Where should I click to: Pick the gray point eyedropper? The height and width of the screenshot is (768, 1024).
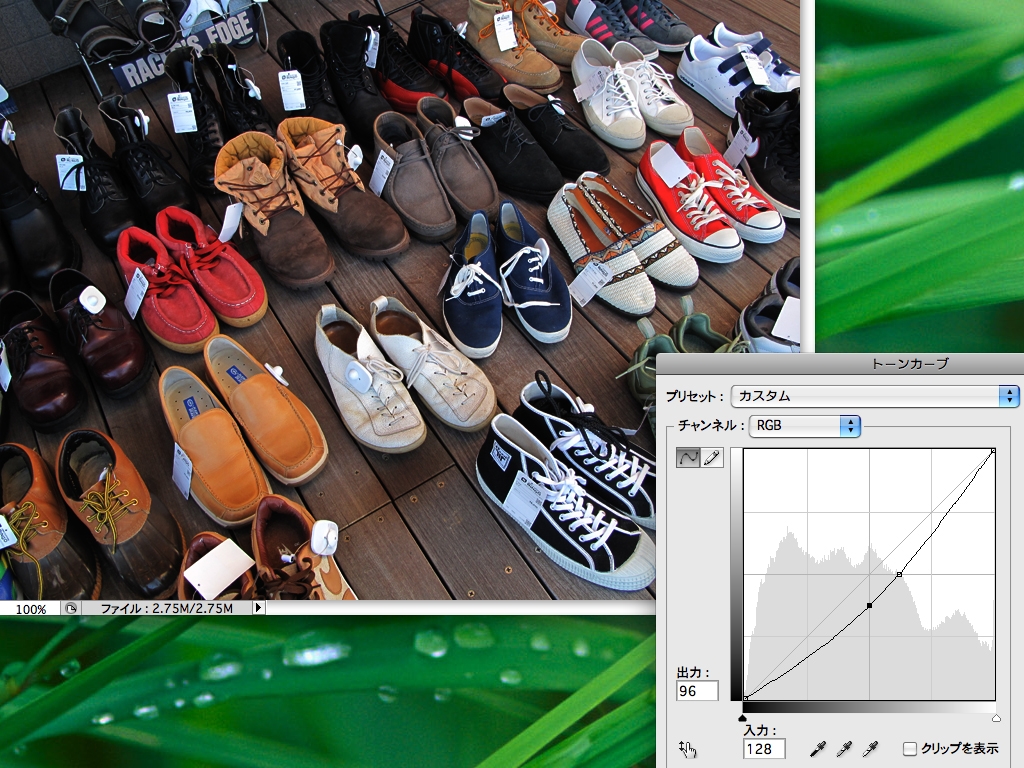coord(844,749)
